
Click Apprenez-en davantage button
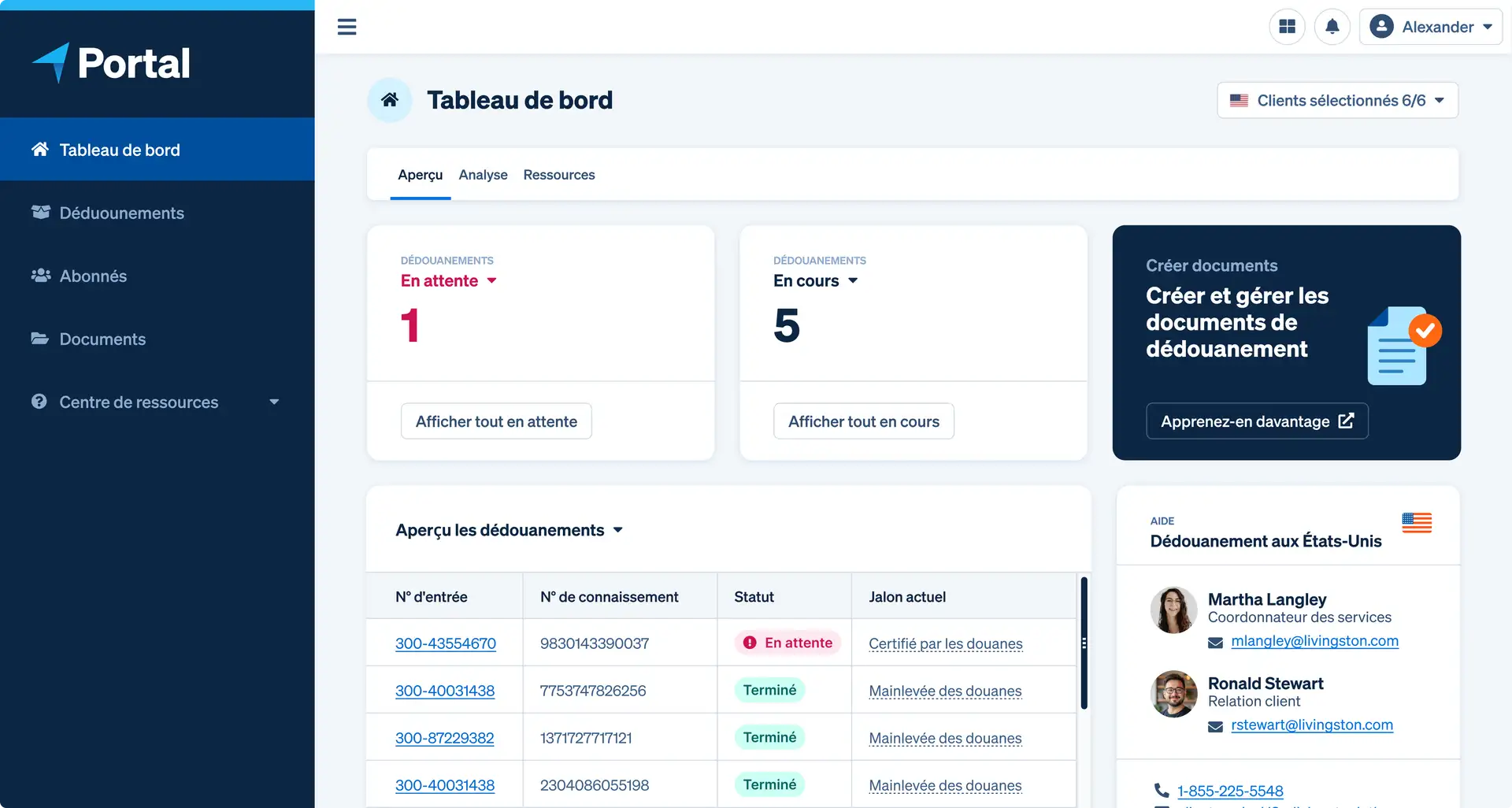click(x=1256, y=421)
